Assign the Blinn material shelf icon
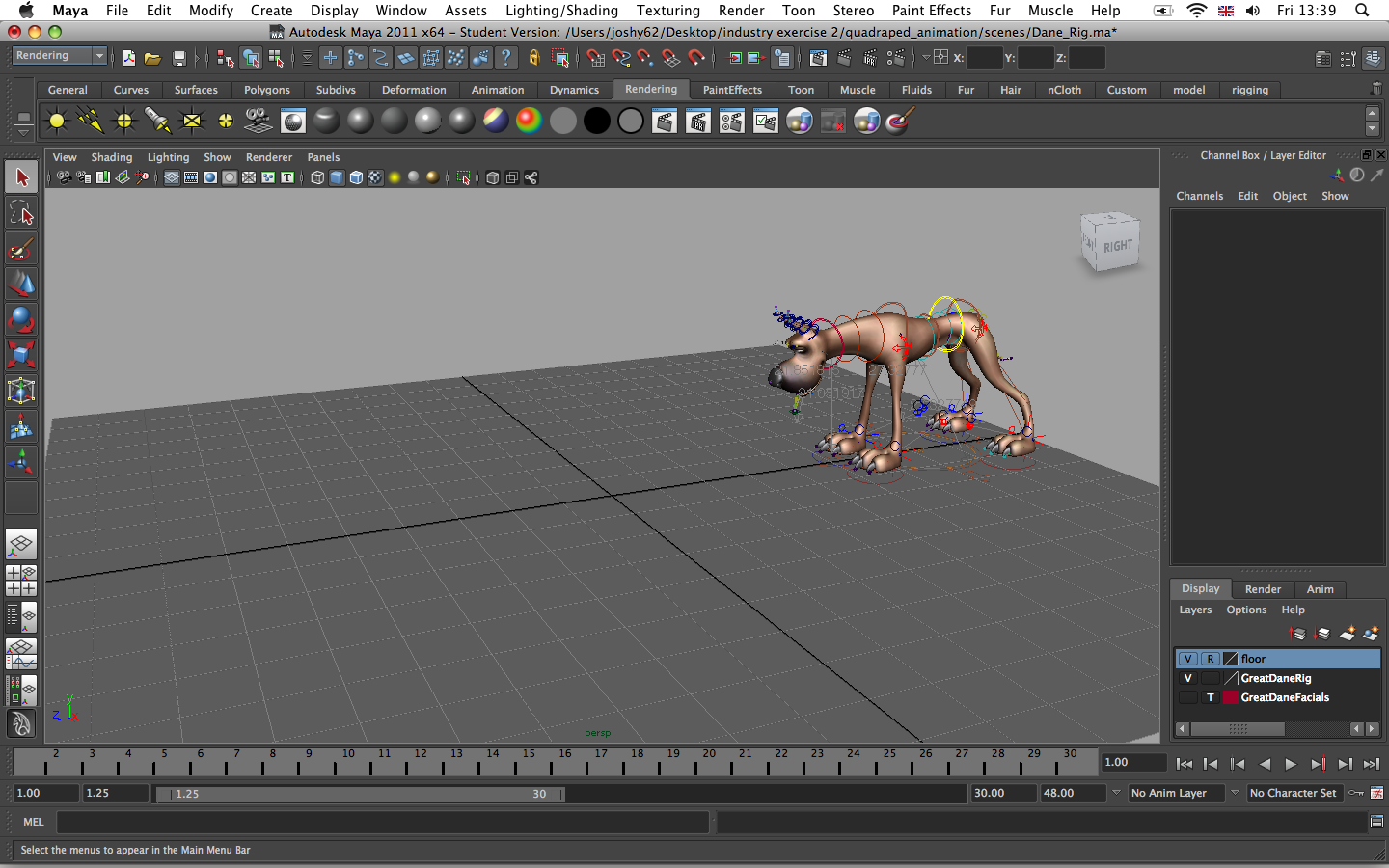The width and height of the screenshot is (1389, 868). [361, 122]
